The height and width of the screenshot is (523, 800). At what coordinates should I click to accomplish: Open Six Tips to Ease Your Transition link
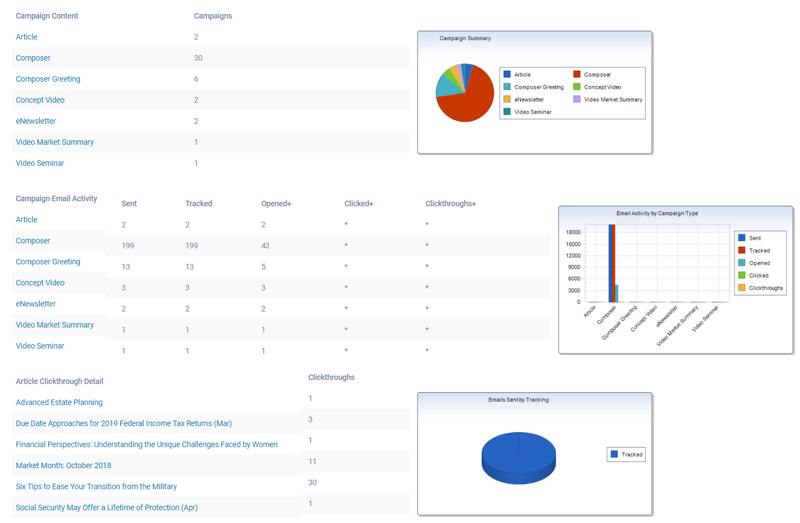(x=96, y=486)
